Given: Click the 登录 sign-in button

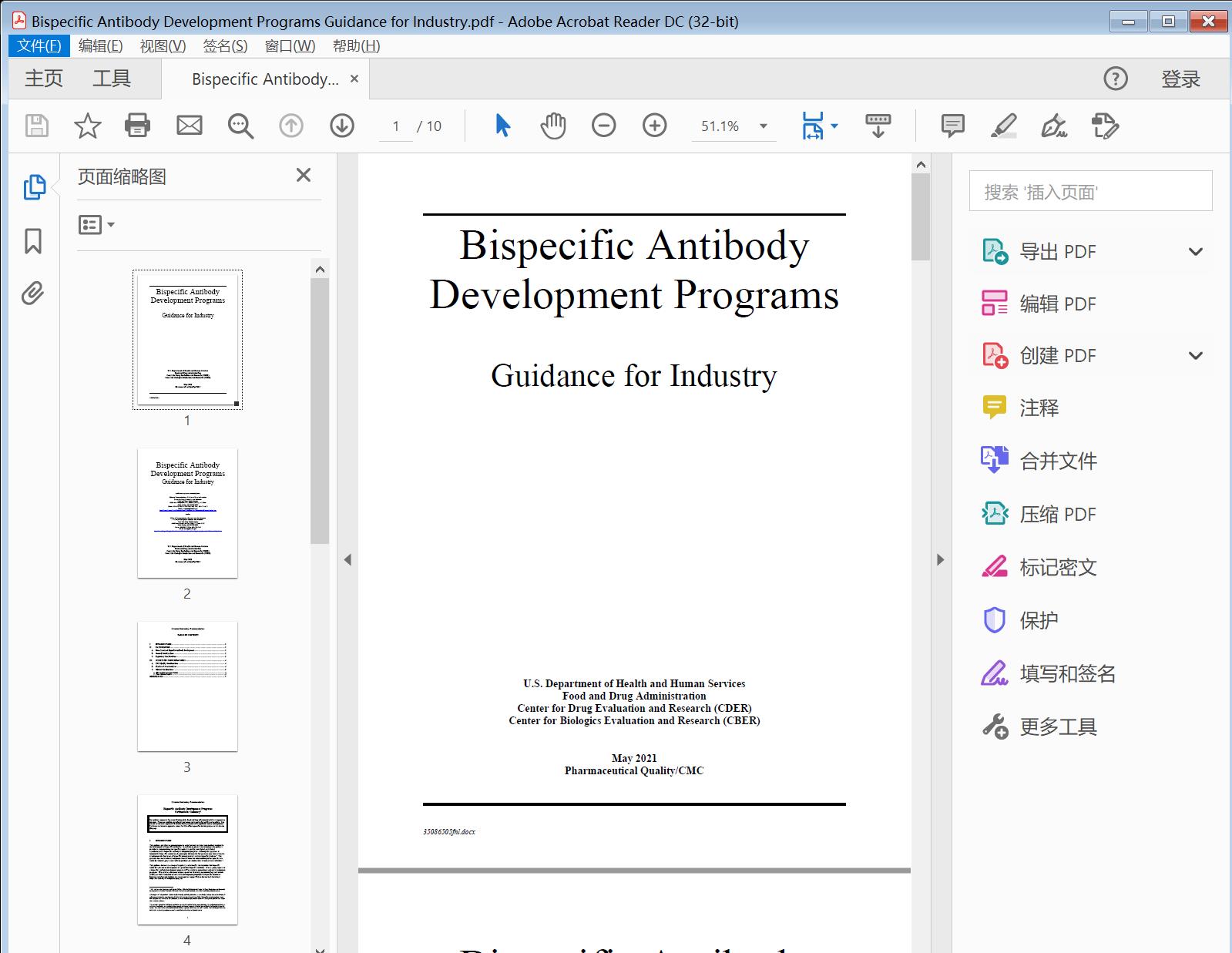Looking at the screenshot, I should 1181,79.
